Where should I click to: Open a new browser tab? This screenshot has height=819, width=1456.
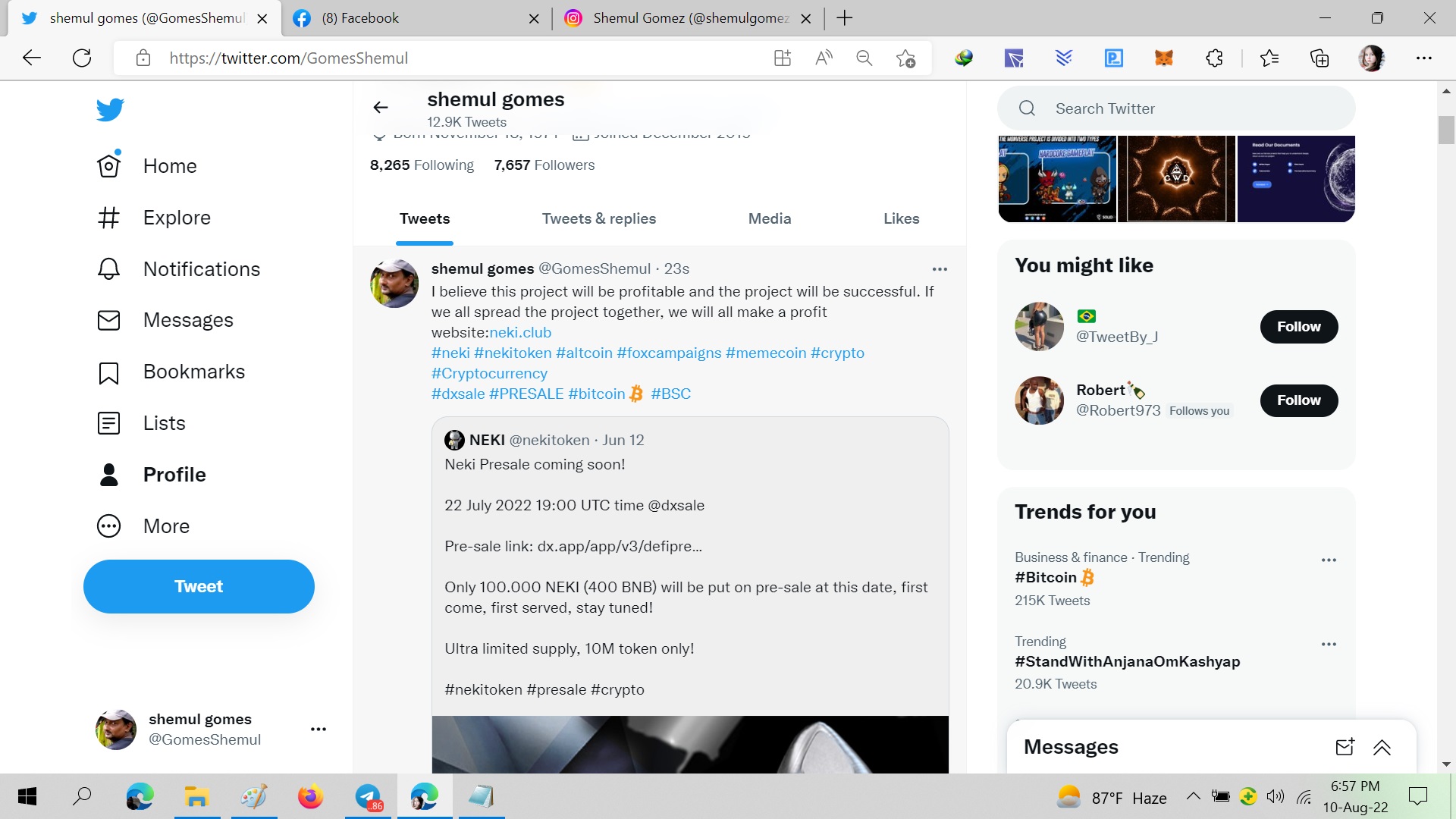coord(844,18)
